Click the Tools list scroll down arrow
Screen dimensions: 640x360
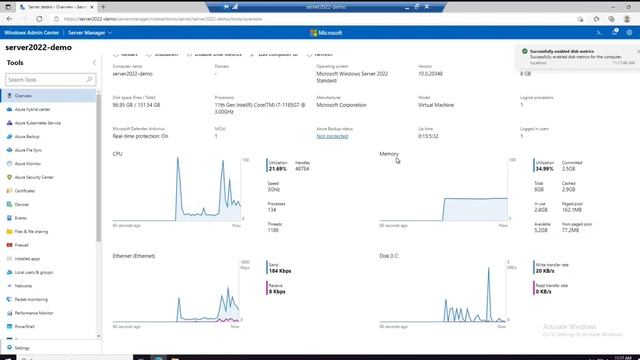[x=98, y=336]
